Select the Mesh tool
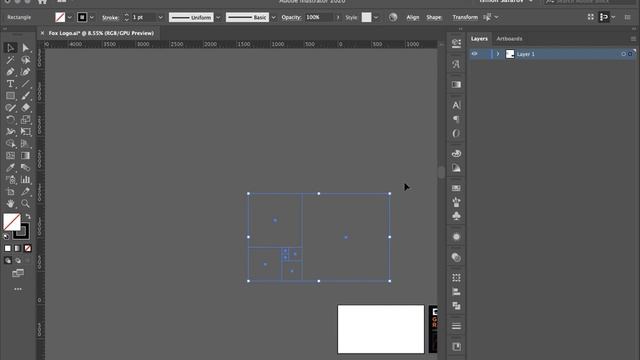Image resolution: width=640 pixels, height=360 pixels. 10,156
